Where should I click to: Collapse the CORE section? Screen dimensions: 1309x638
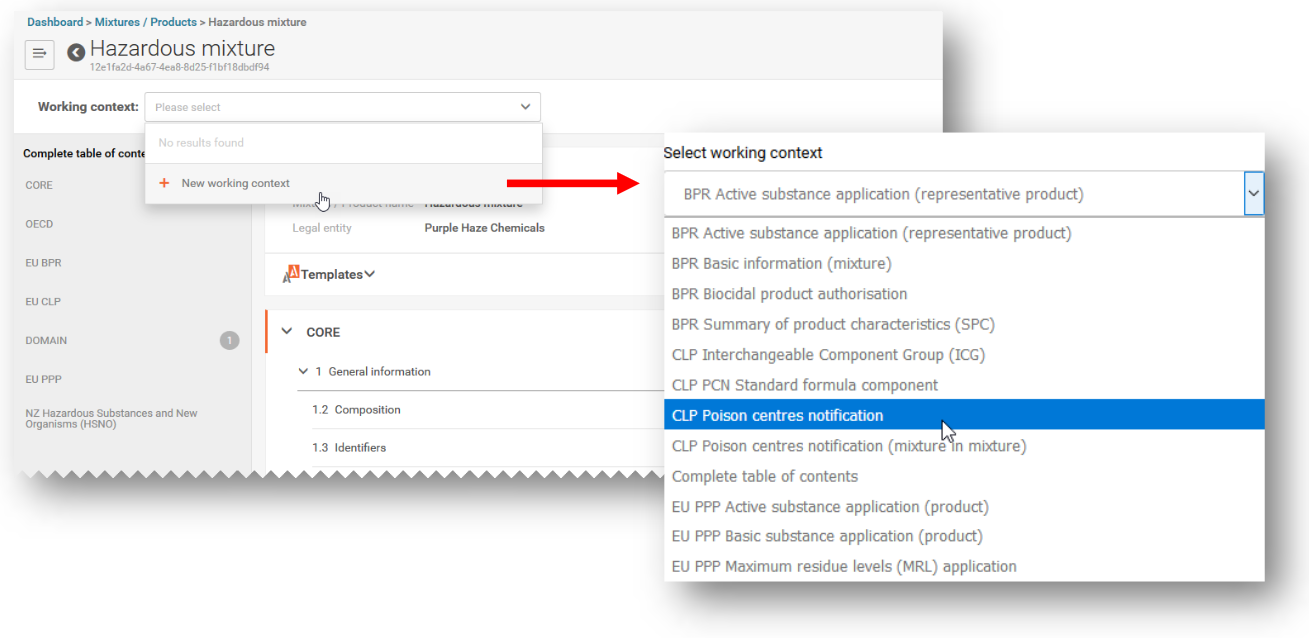tap(287, 332)
